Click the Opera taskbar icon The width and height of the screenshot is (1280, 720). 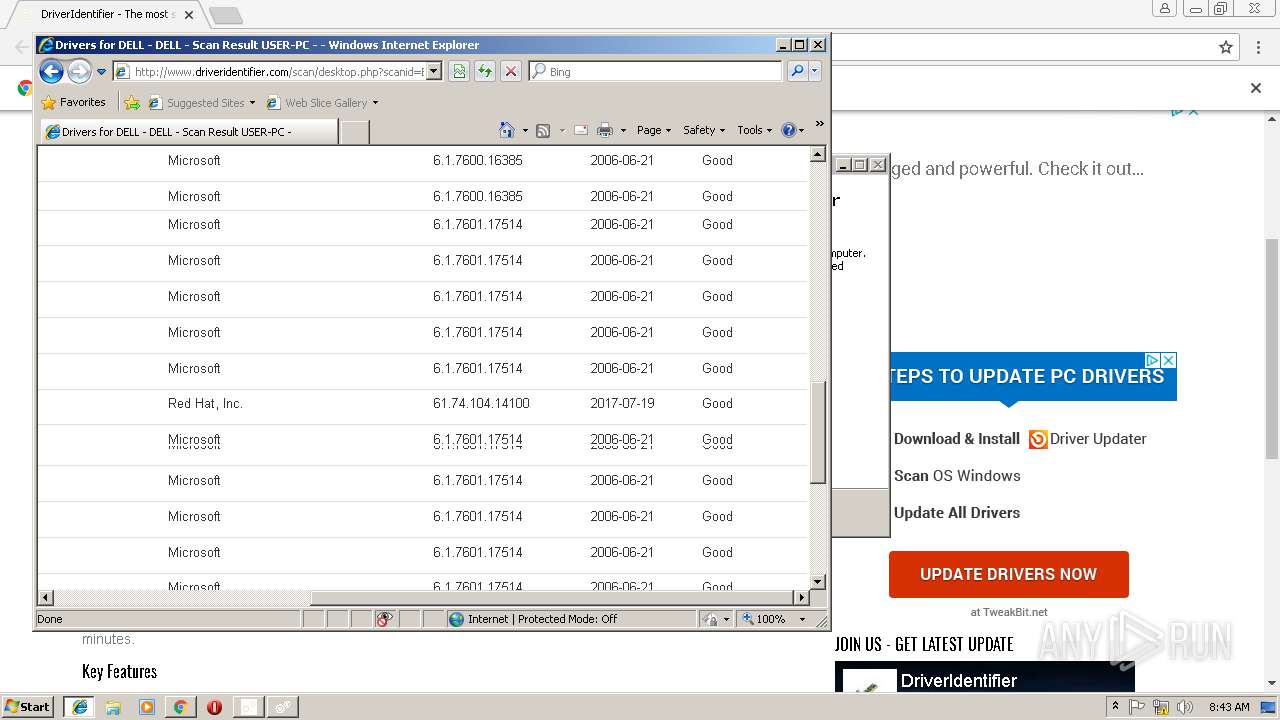point(214,707)
